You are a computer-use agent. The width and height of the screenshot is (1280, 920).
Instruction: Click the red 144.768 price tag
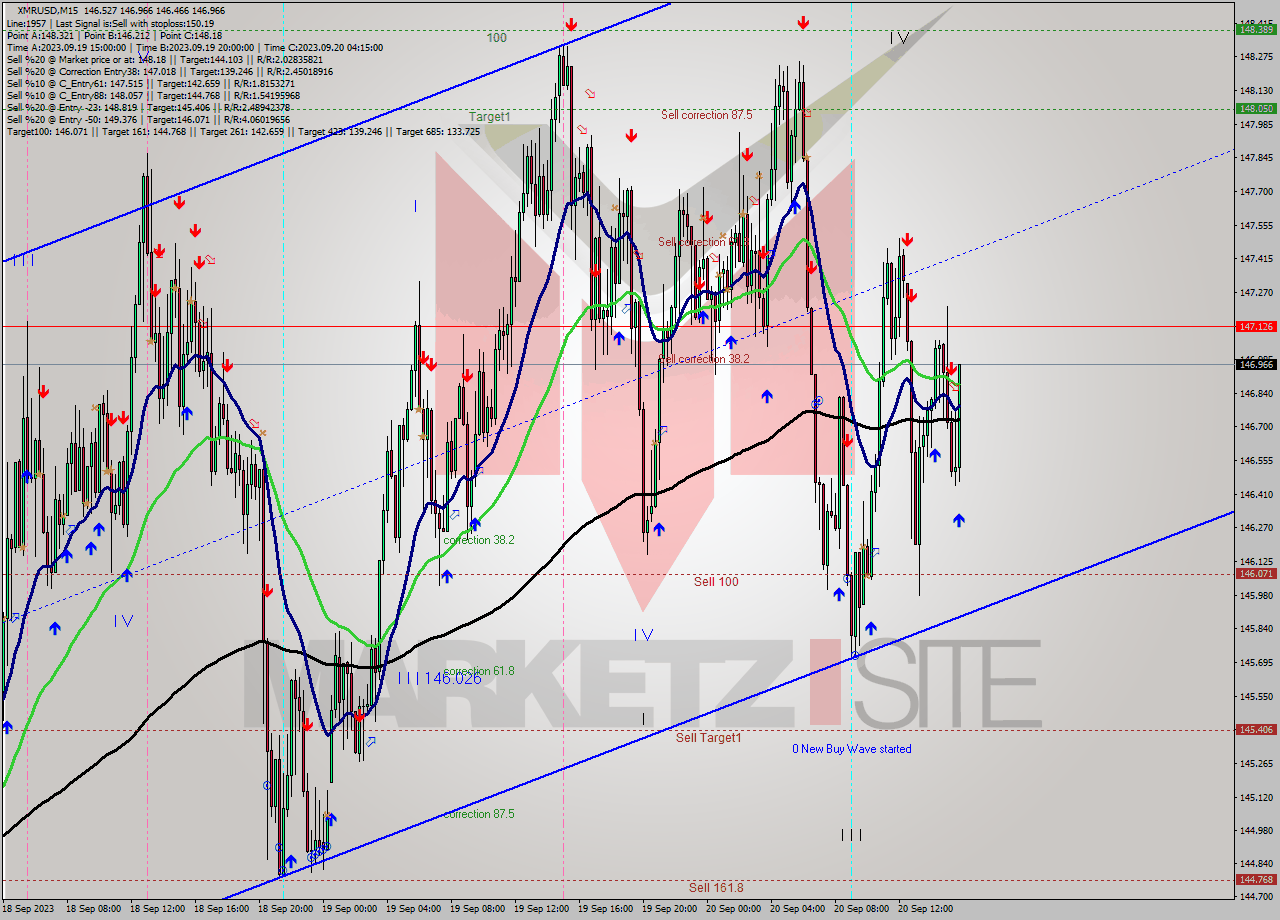1256,880
